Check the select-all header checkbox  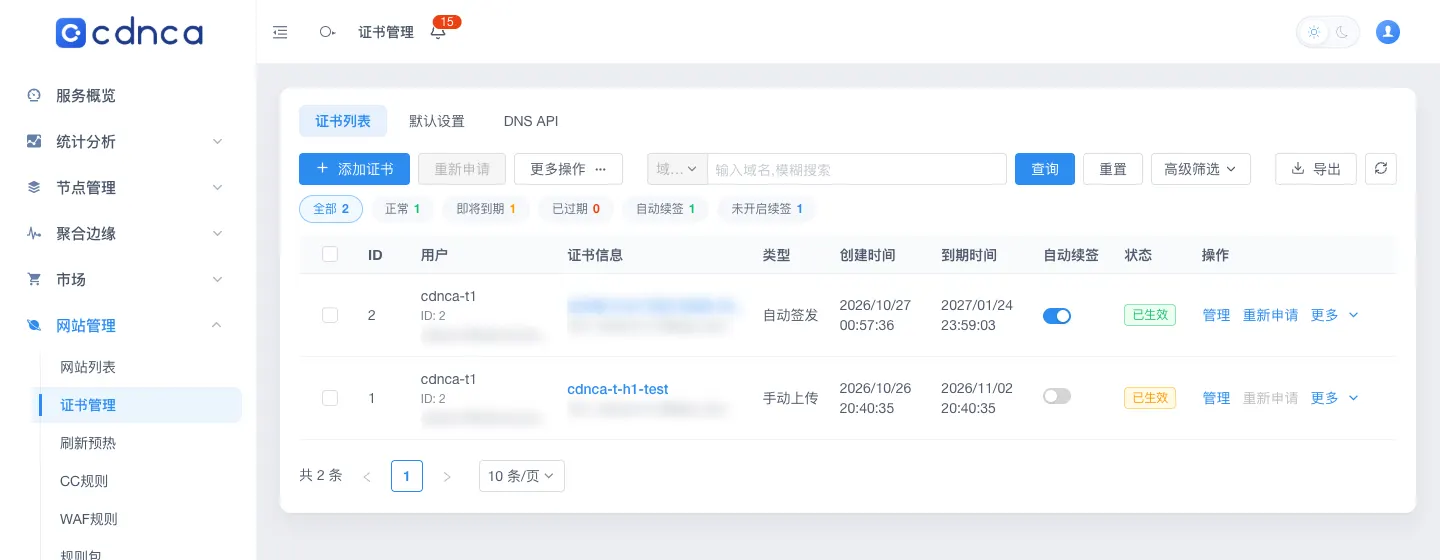tap(330, 255)
